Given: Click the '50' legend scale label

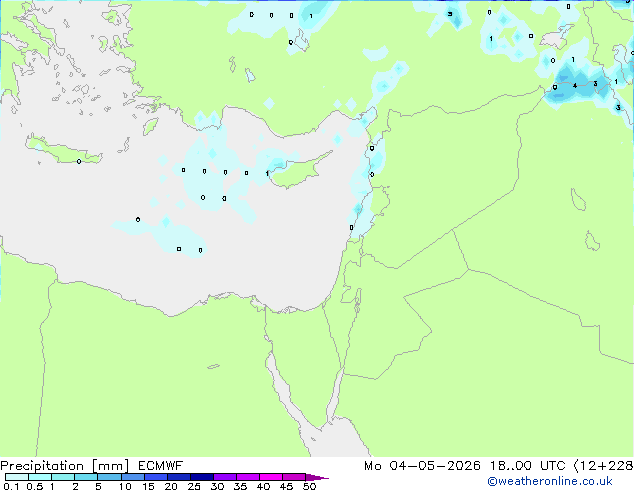Looking at the screenshot, I should click(x=309, y=486).
